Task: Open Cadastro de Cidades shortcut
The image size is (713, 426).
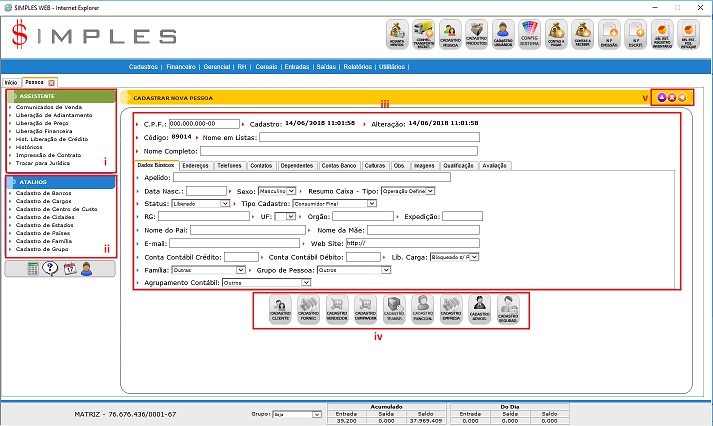Action: click(x=44, y=216)
